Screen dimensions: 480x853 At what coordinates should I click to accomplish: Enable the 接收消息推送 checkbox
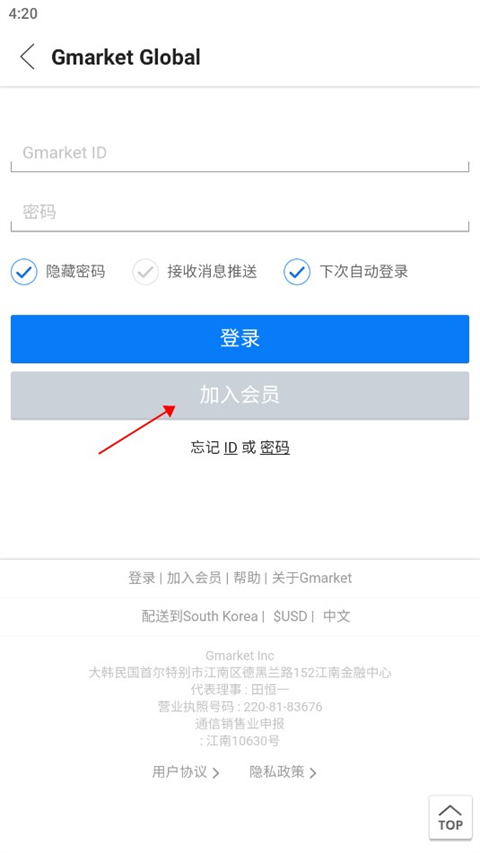(145, 271)
